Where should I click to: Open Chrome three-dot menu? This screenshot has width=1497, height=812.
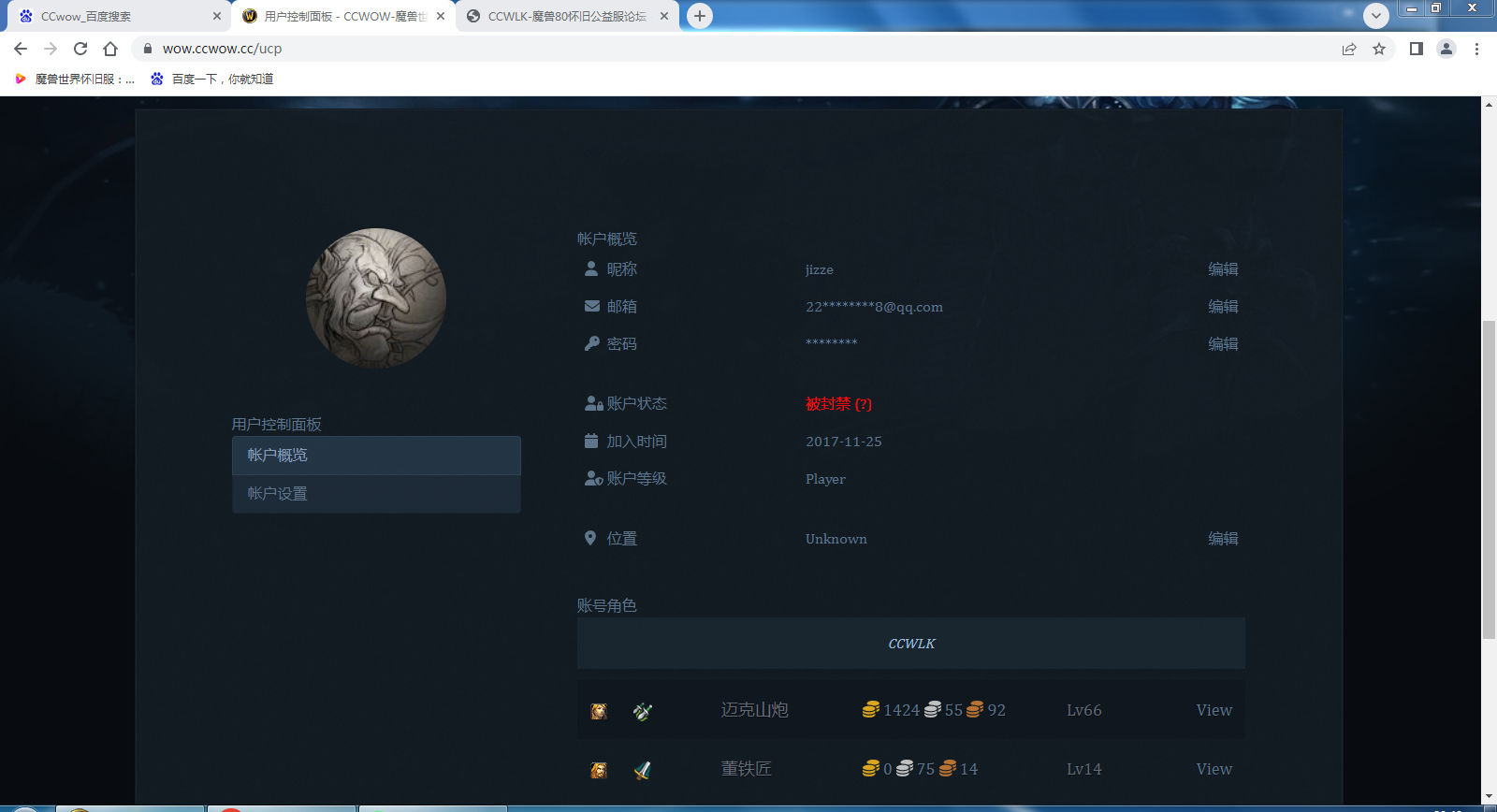1476,49
